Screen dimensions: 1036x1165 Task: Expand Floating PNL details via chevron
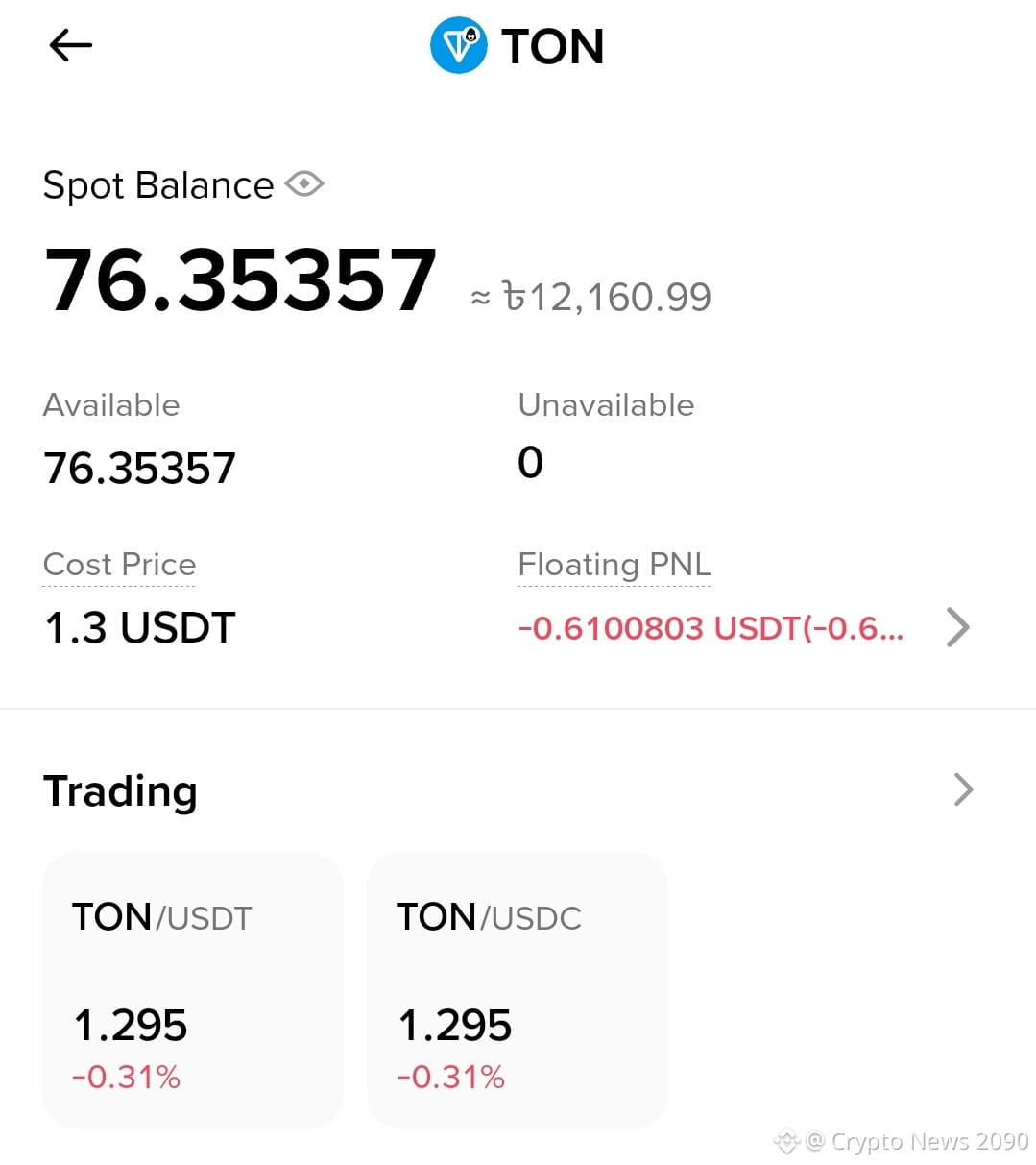pyautogui.click(x=957, y=627)
